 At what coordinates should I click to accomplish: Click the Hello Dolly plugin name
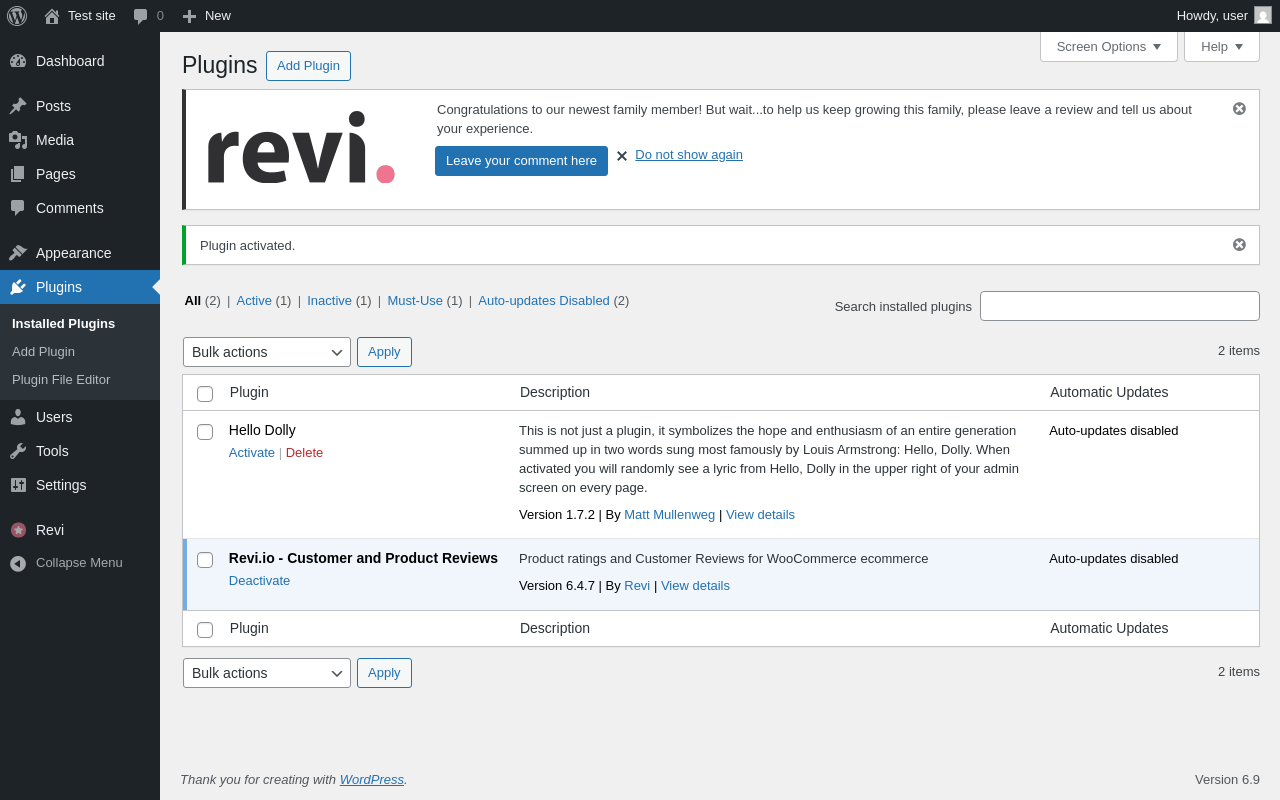262,430
